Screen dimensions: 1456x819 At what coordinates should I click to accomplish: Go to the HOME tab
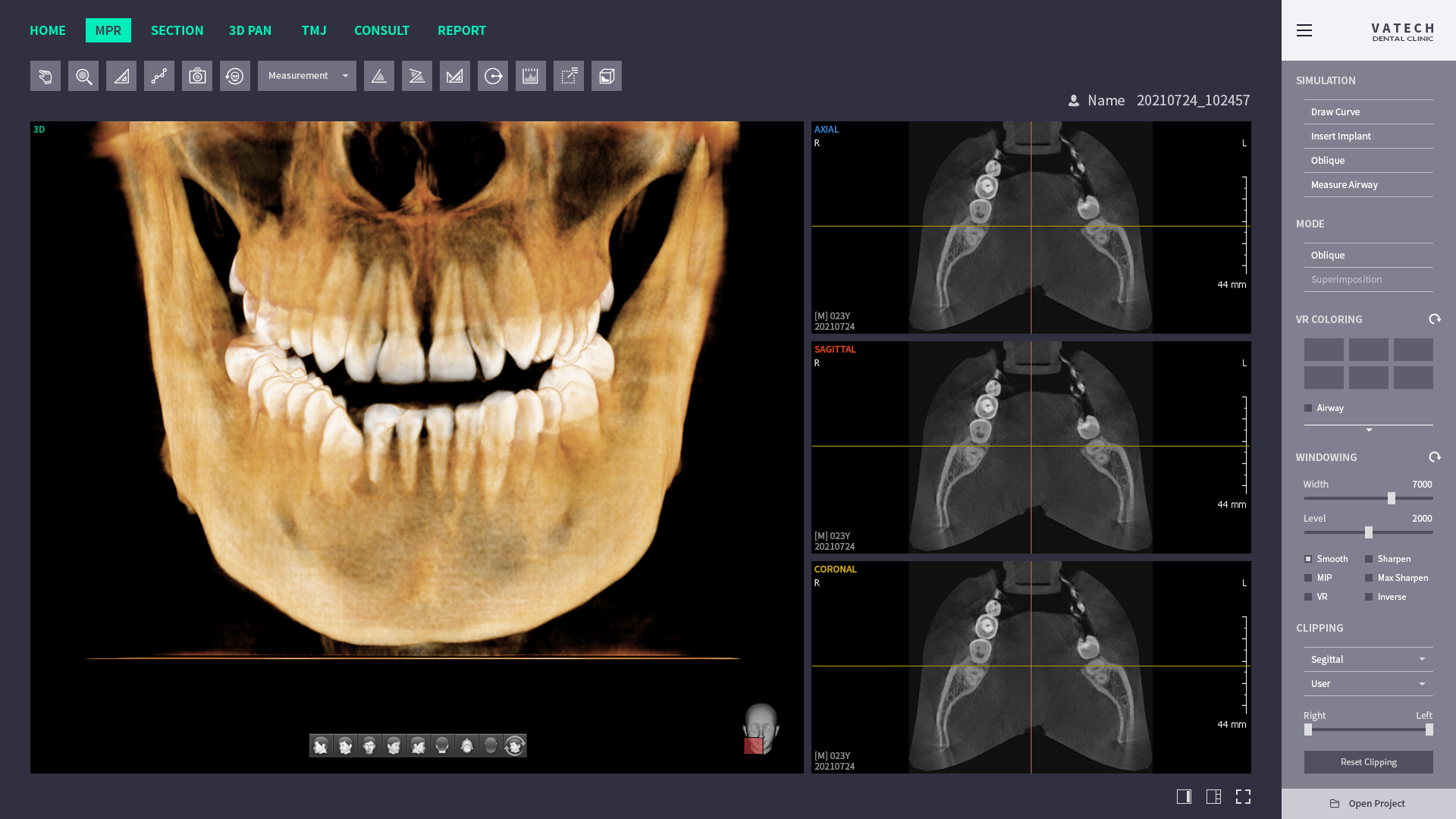48,30
